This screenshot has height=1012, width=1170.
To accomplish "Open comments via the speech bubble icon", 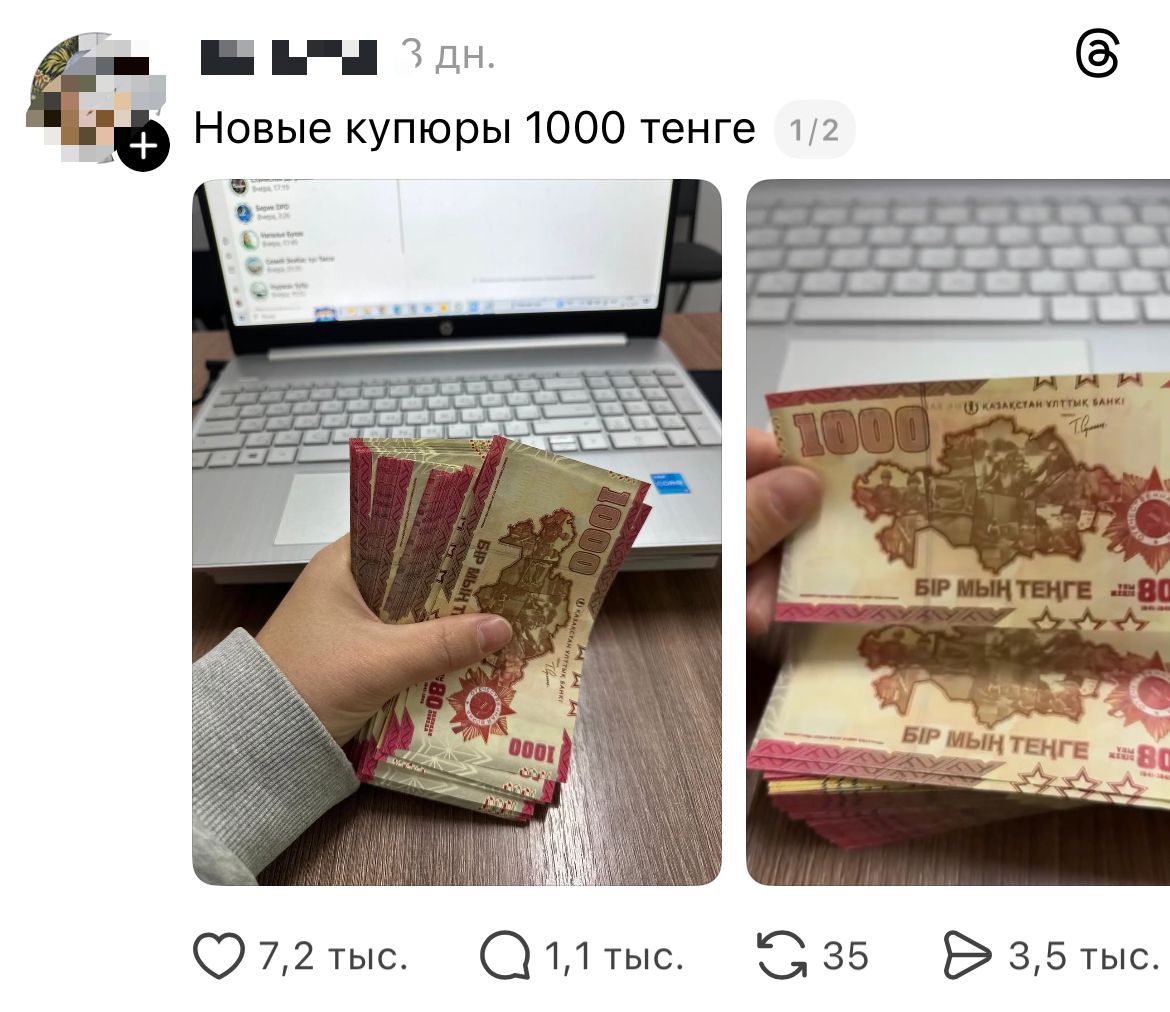I will [x=504, y=955].
